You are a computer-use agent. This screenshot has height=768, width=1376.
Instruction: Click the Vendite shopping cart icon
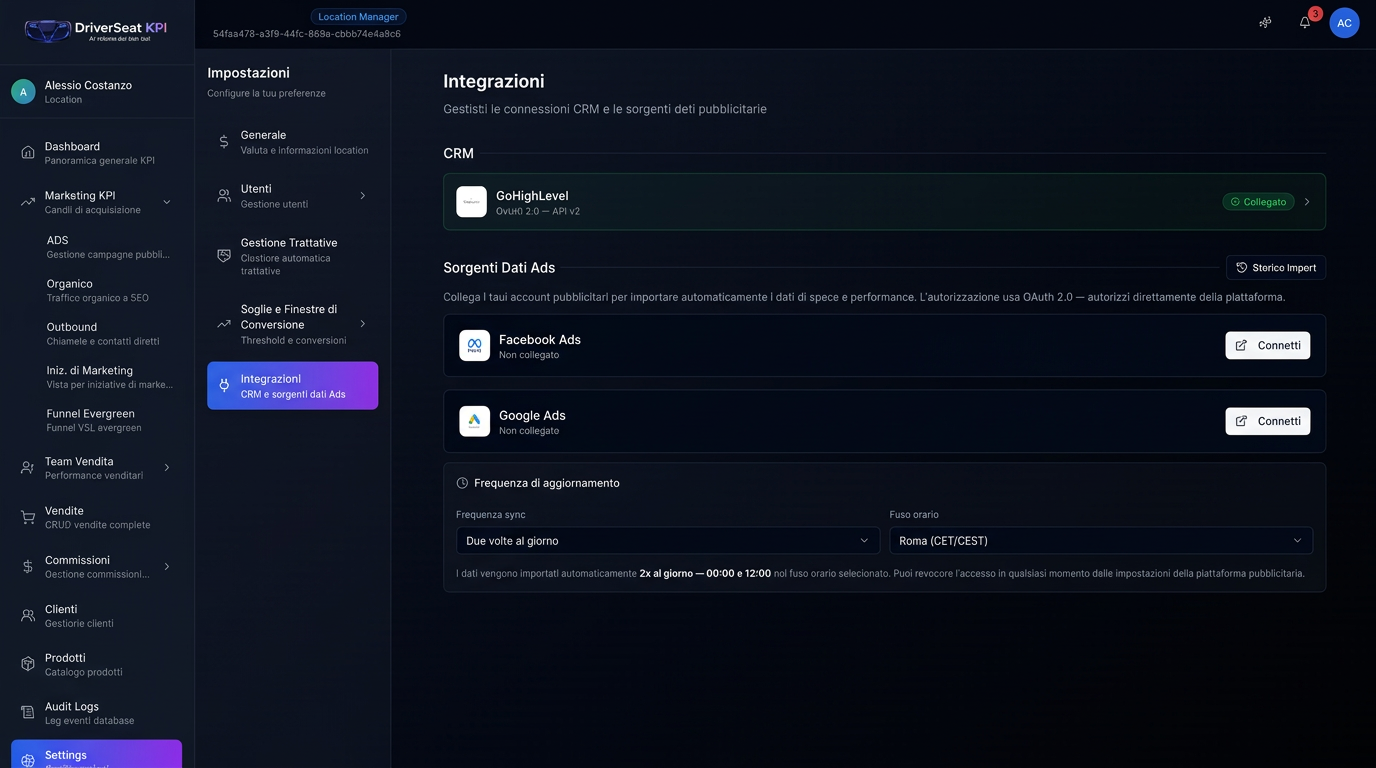[28, 517]
